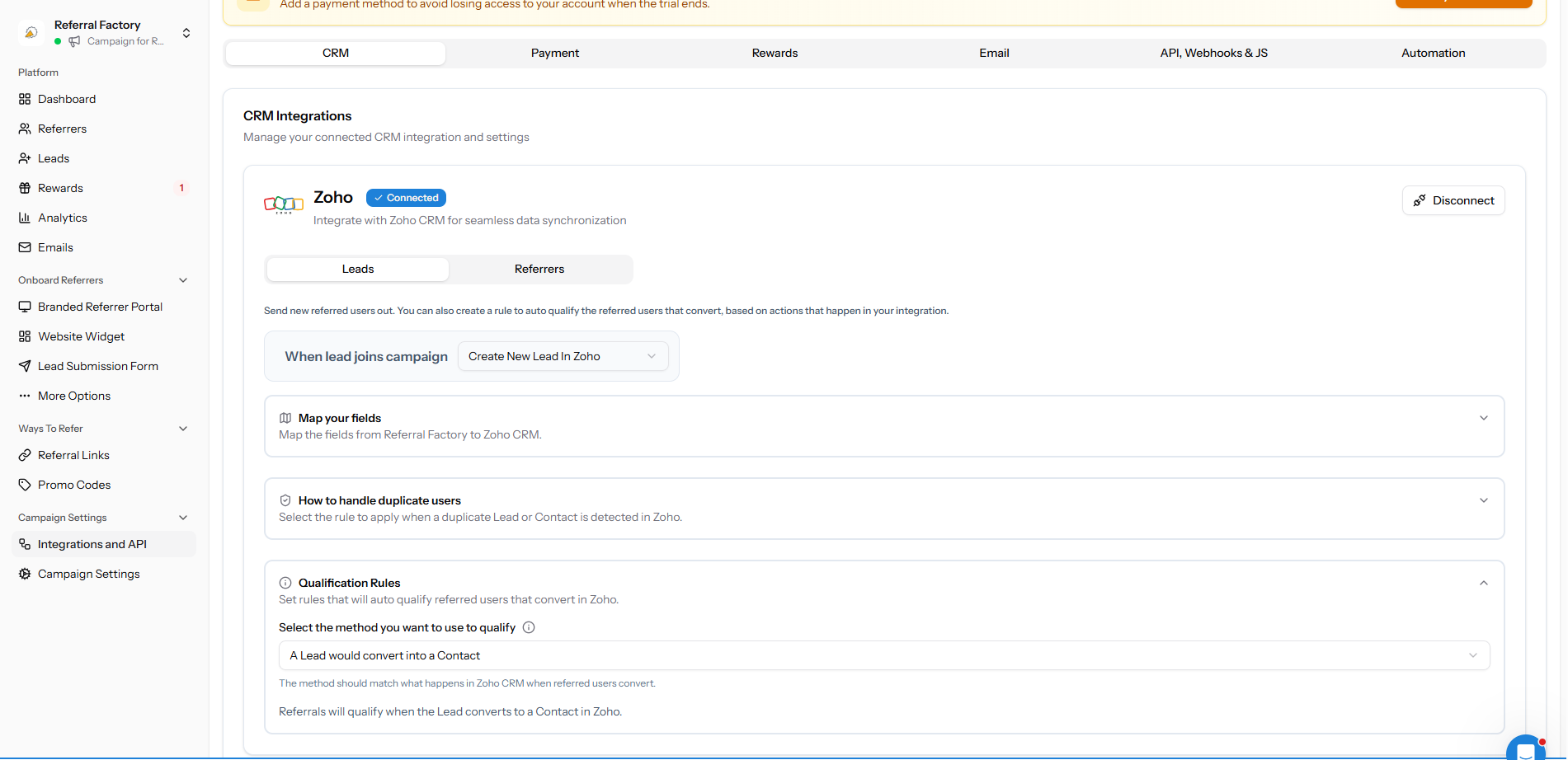Open the Emails section

tap(104, 247)
